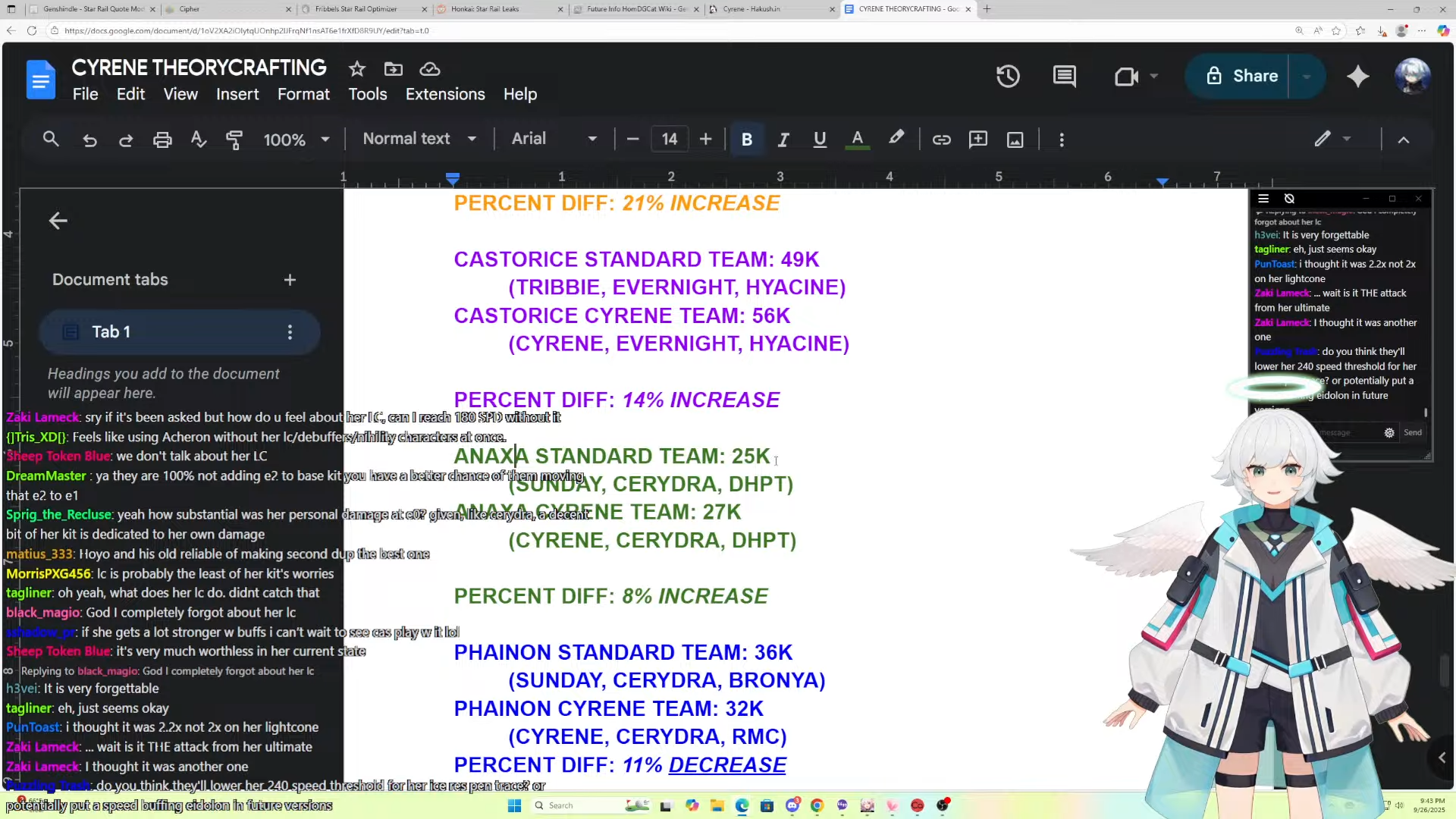Open version history clock icon
The width and height of the screenshot is (1456, 819).
click(1008, 76)
